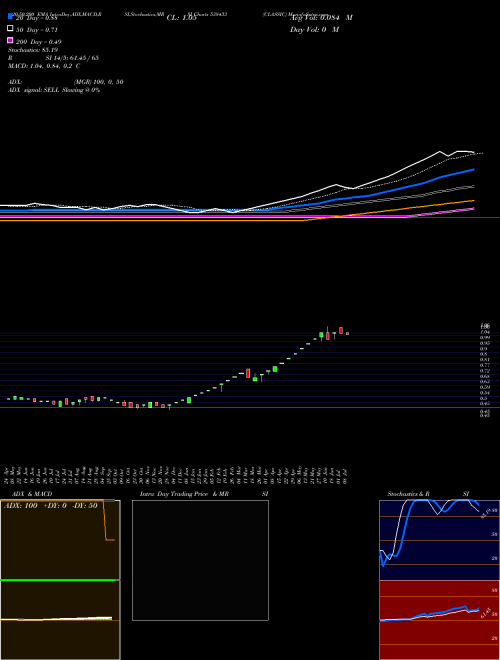Select the '200 Day' moving average value text

[x=38, y=42]
